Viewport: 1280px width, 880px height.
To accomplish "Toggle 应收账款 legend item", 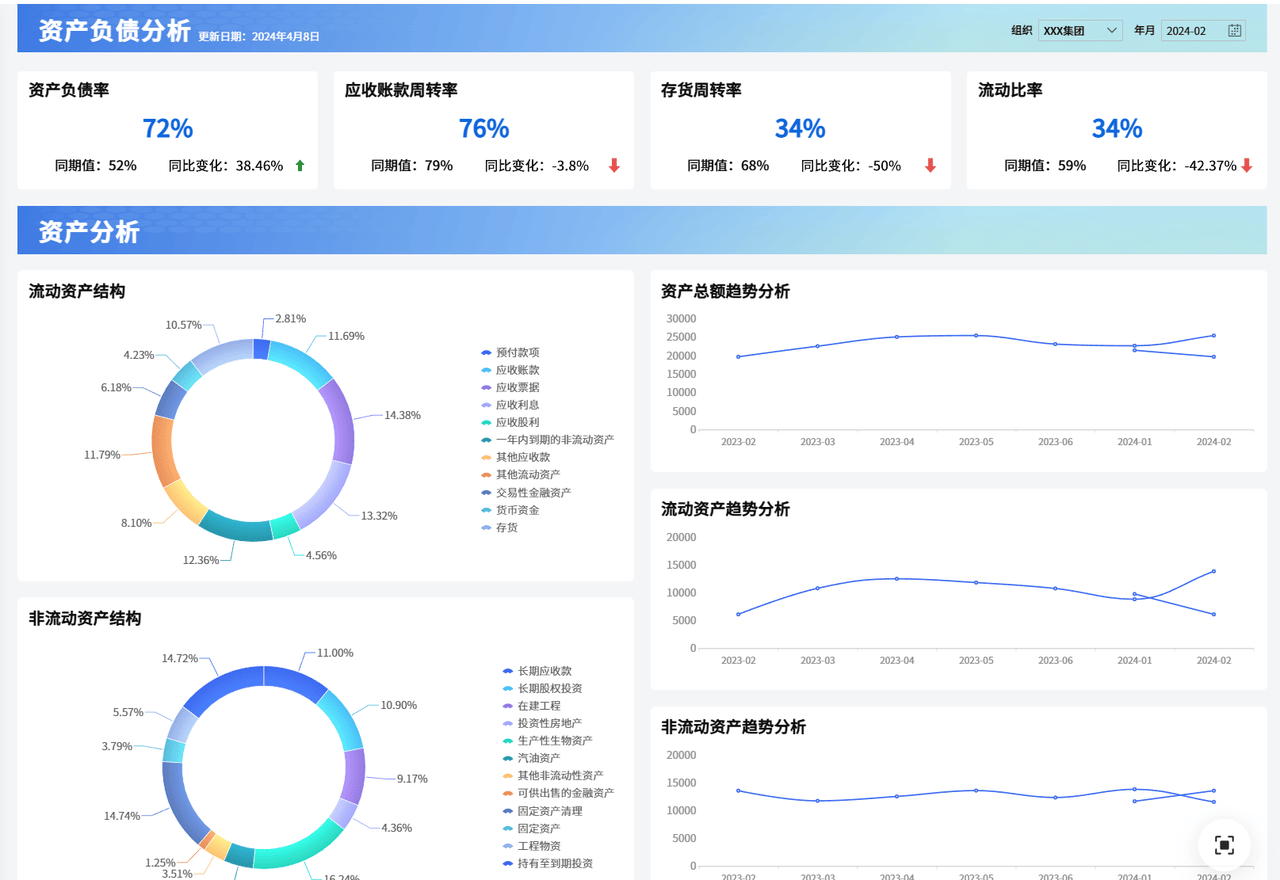I will pos(510,370).
